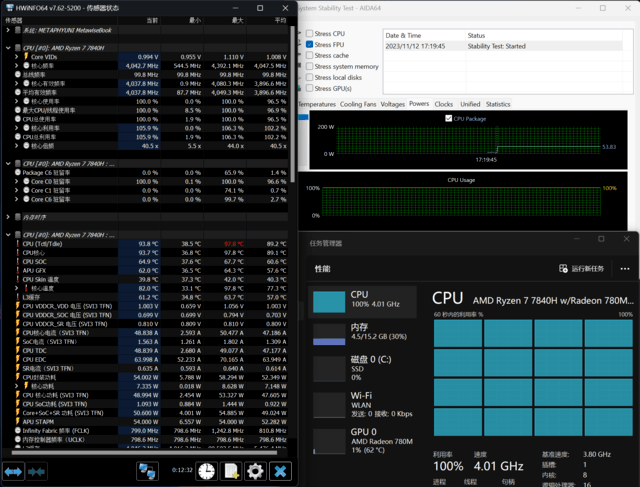Enable Stress cache checkbox
The width and height of the screenshot is (640, 487).
coord(309,55)
